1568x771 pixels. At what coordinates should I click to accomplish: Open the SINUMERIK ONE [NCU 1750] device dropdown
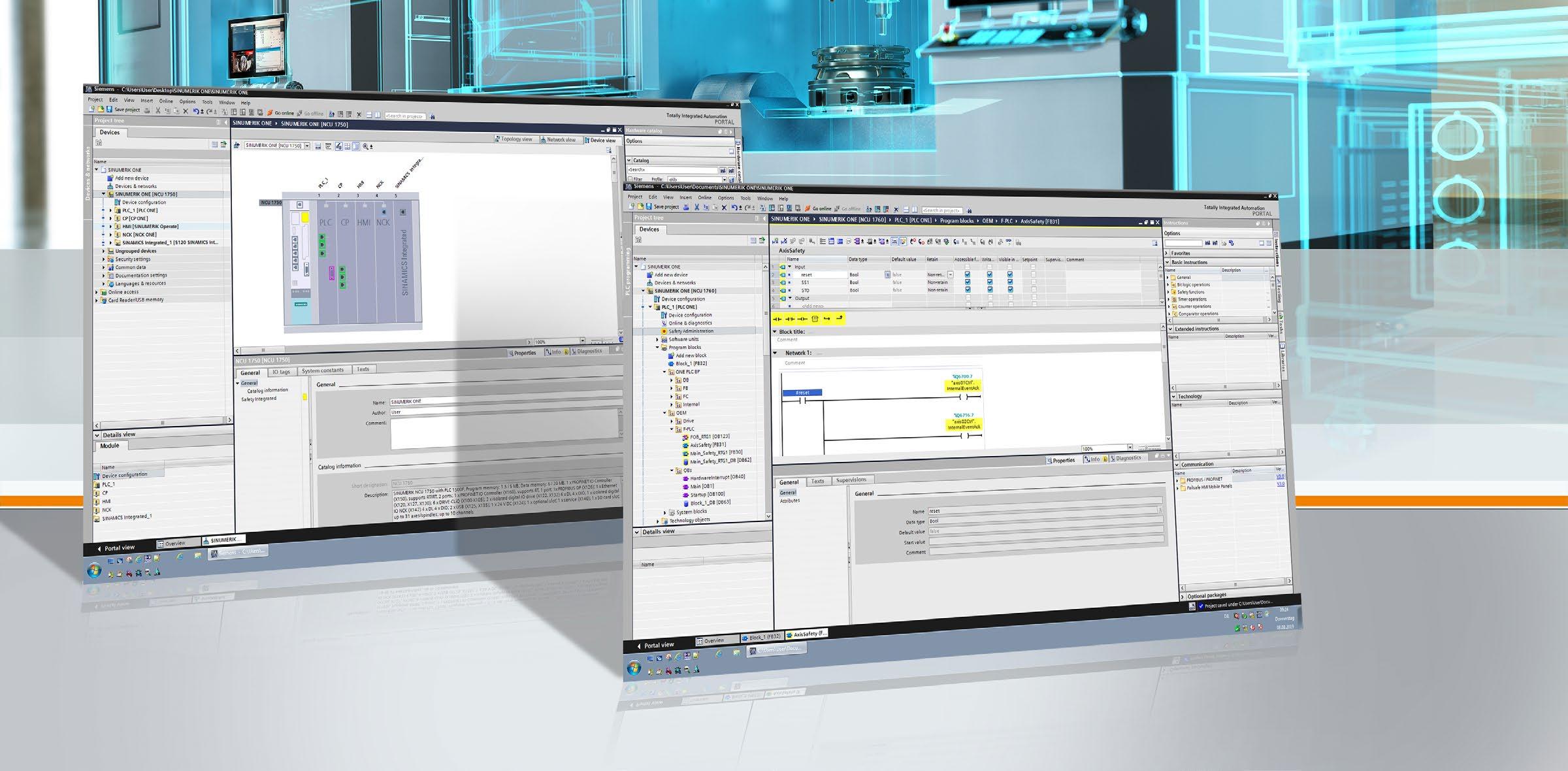[307, 146]
